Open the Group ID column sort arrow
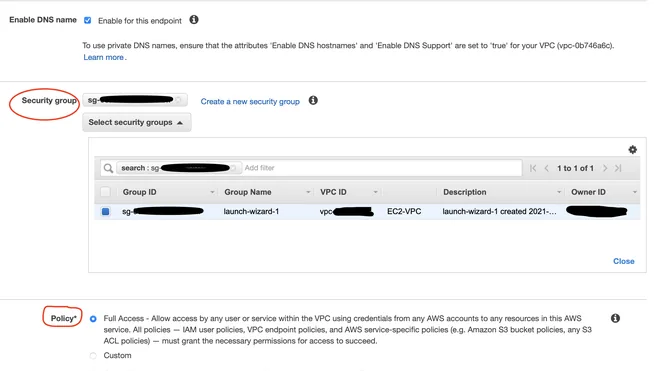The height and width of the screenshot is (371, 660). click(x=212, y=192)
